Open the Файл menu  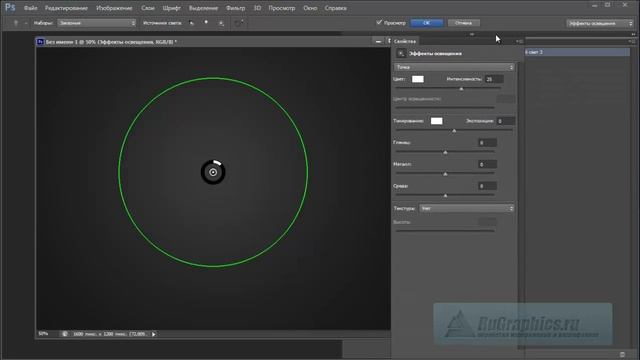31,8
